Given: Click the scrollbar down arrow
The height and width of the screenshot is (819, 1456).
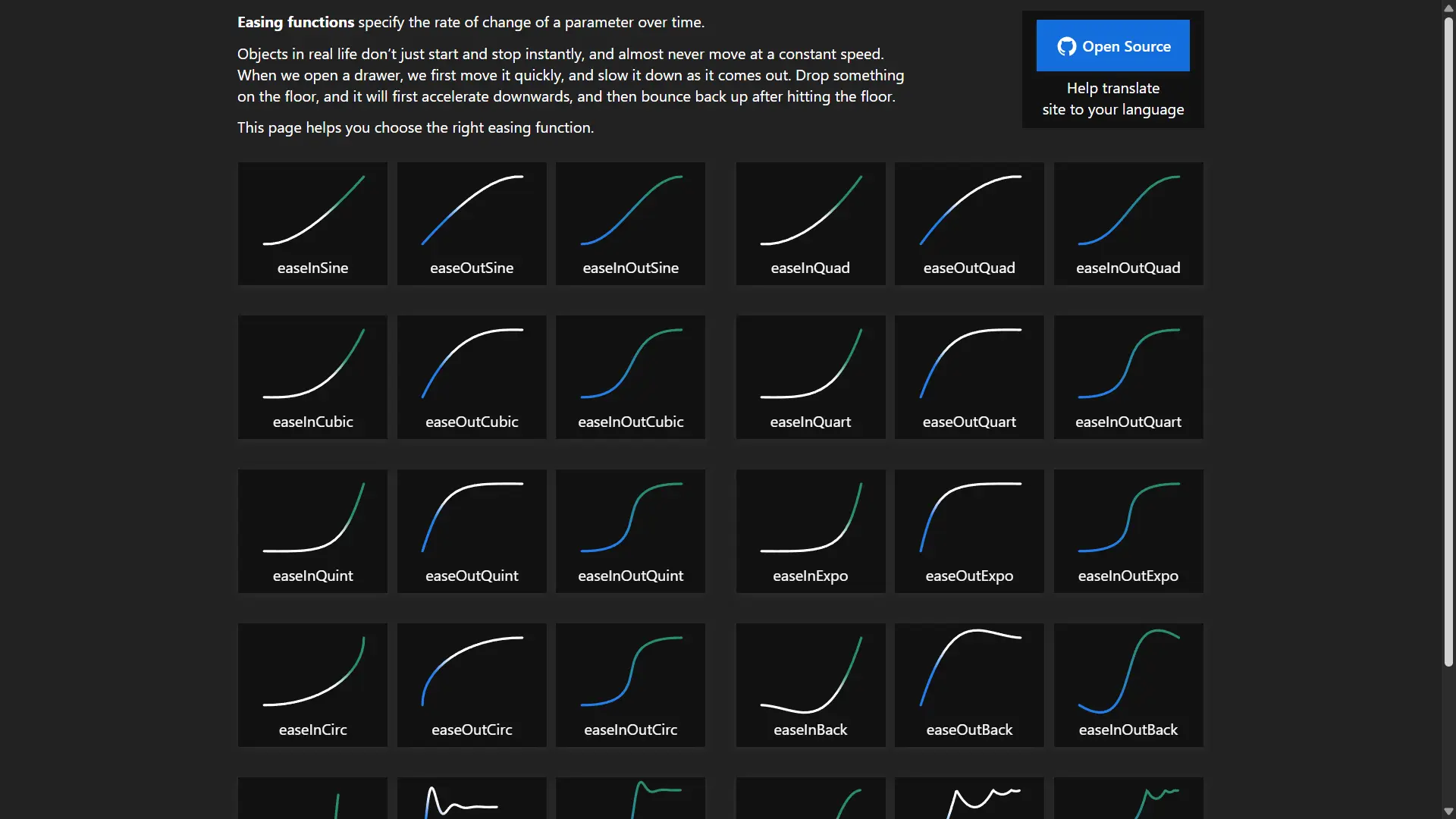Looking at the screenshot, I should [1448, 811].
